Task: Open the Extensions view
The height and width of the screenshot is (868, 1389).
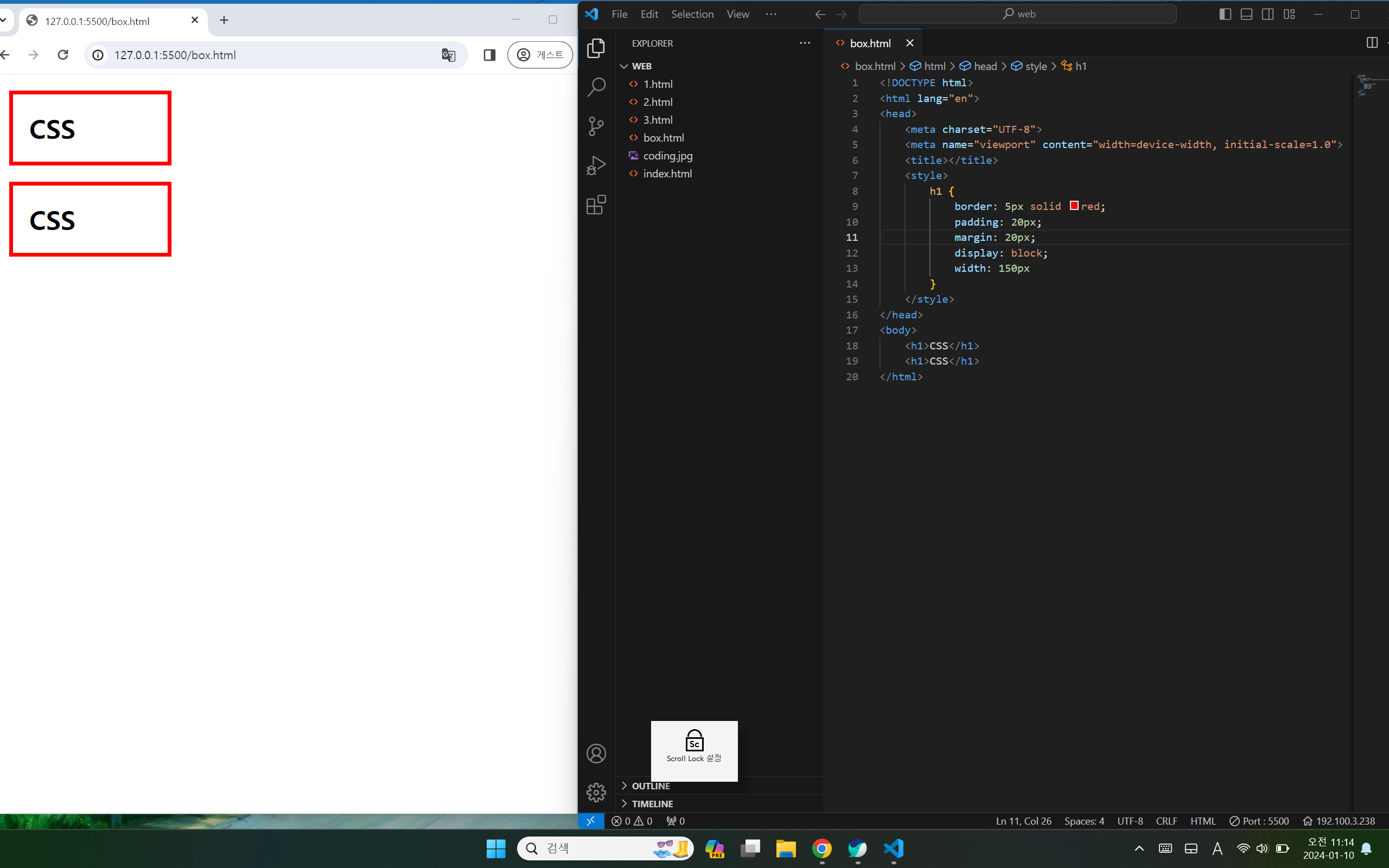Action: point(596,205)
